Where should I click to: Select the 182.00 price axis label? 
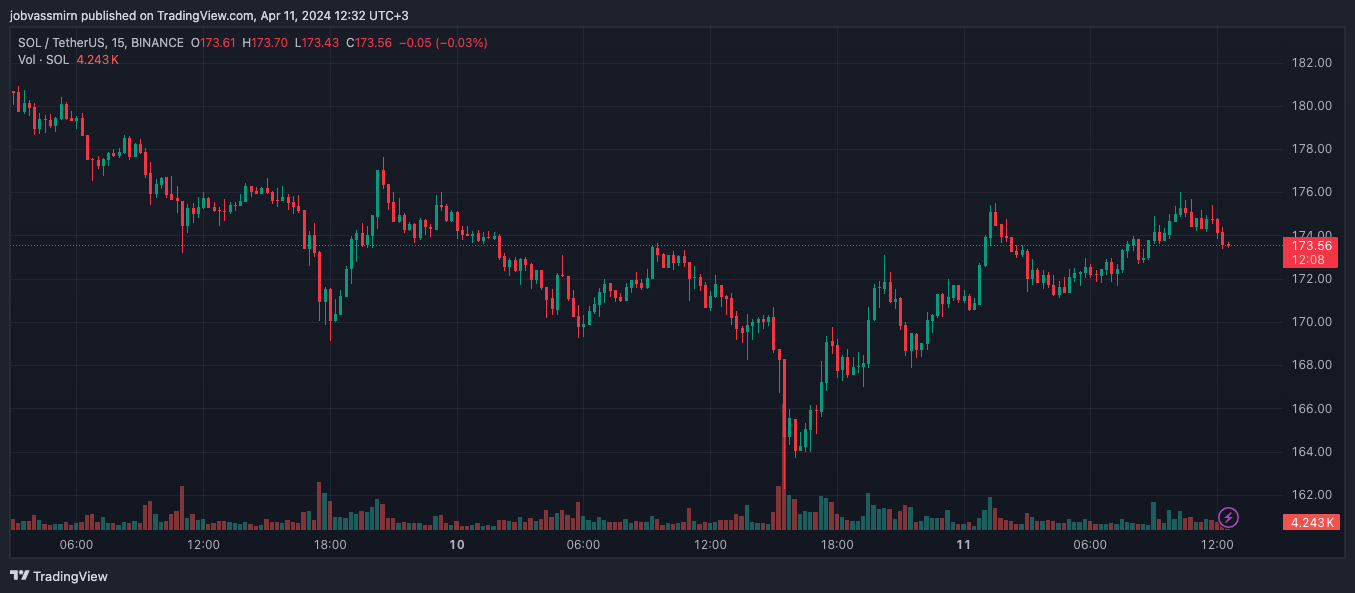[1311, 62]
